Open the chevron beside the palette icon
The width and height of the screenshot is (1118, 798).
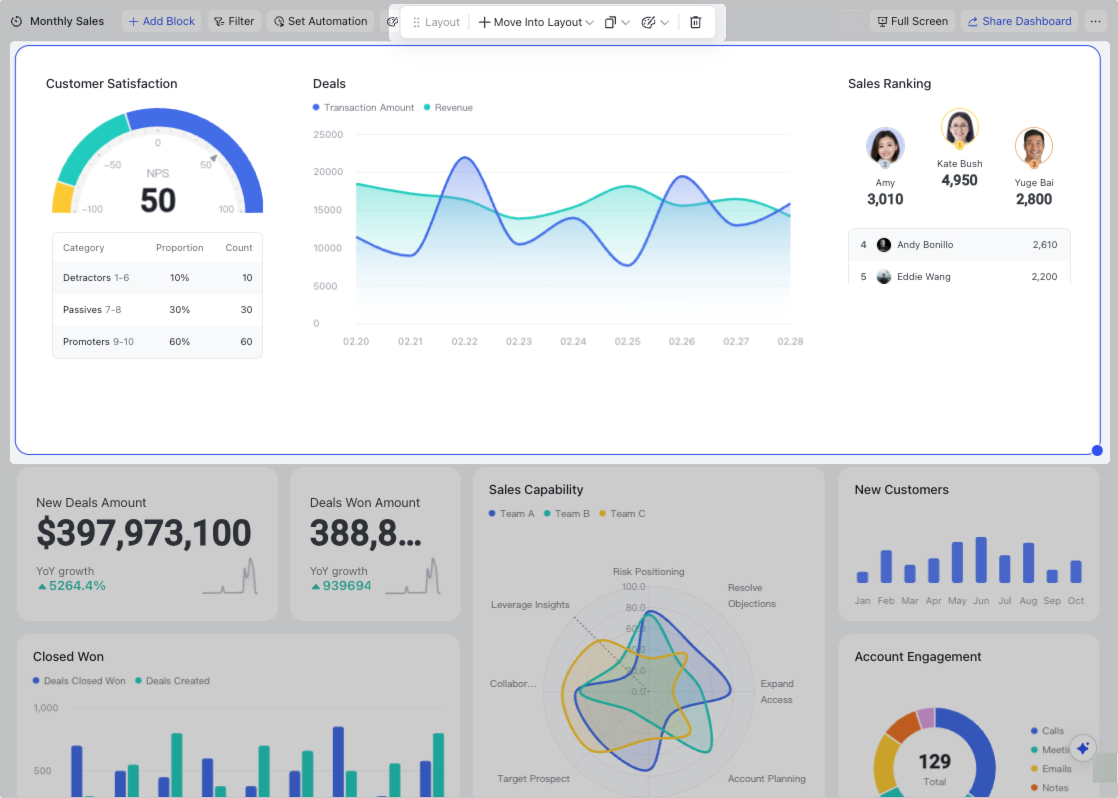click(x=665, y=21)
